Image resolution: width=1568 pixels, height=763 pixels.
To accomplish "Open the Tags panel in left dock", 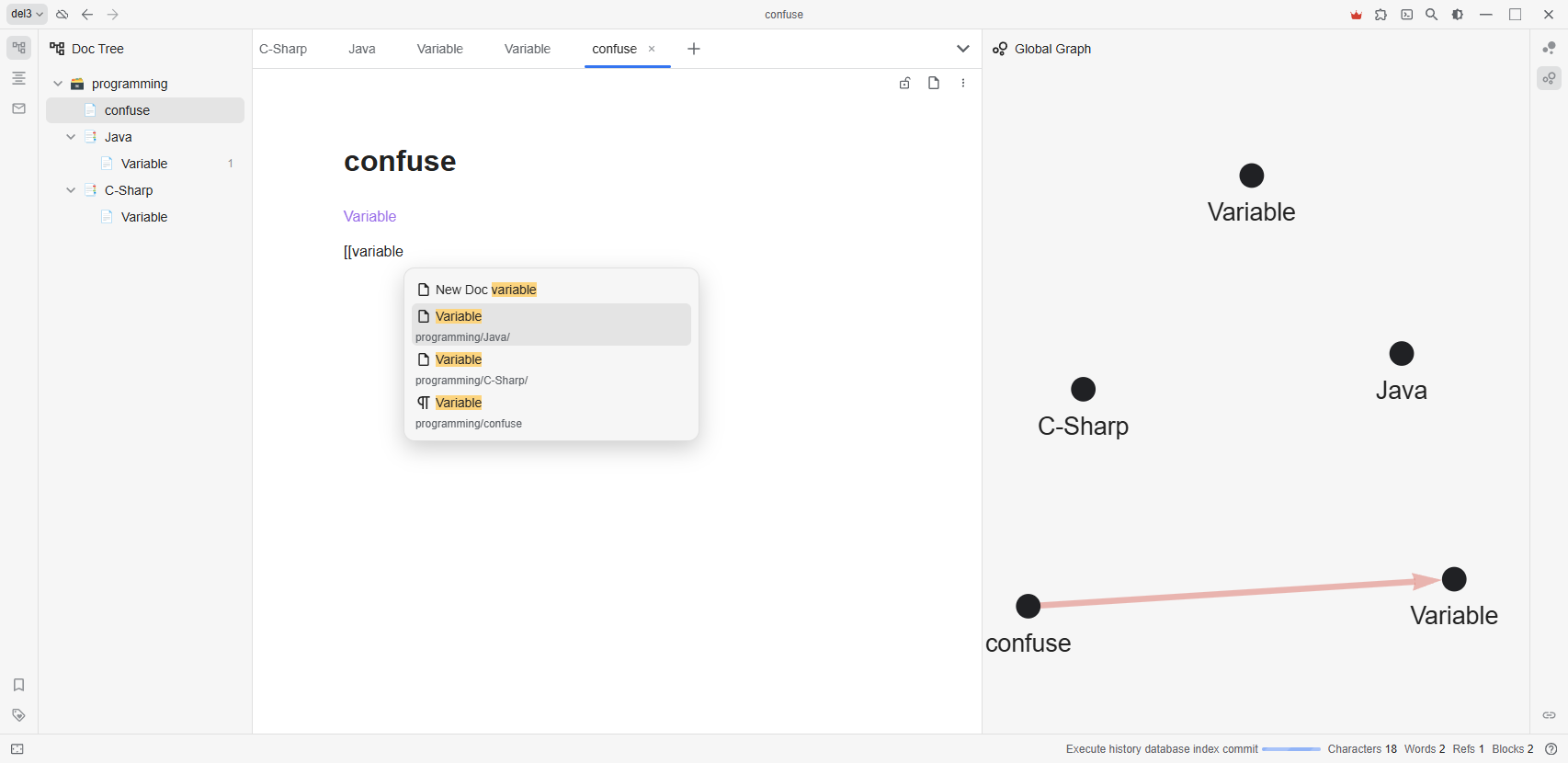I will point(18,715).
